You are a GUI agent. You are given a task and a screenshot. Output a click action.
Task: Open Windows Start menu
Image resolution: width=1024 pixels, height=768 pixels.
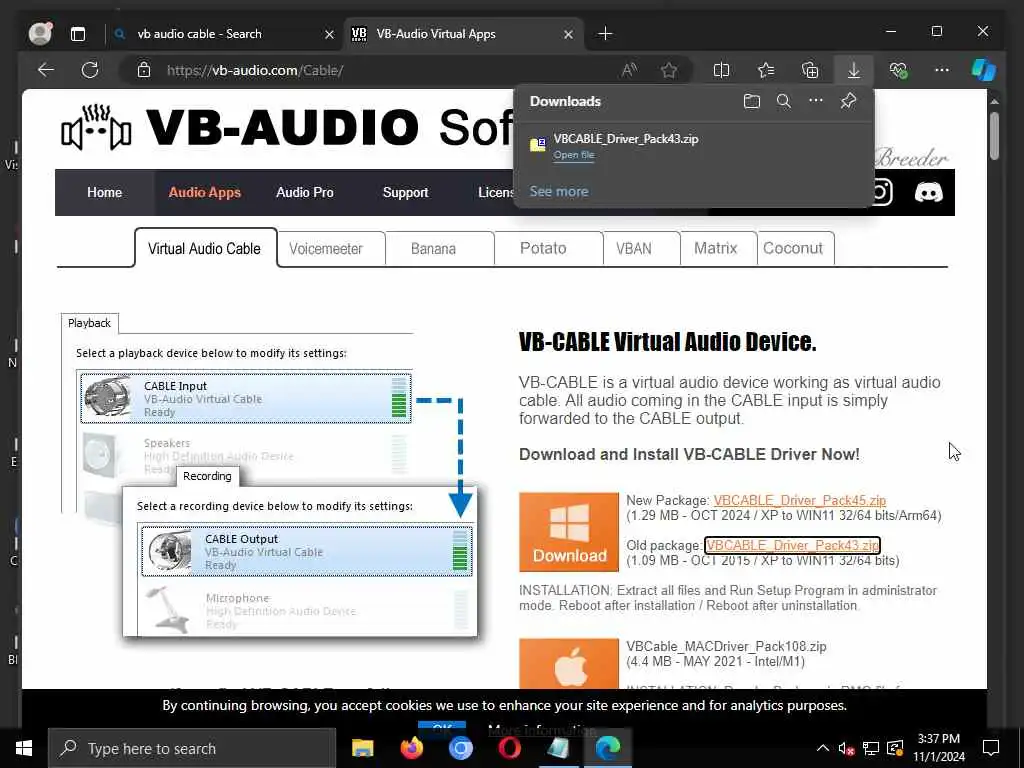[x=24, y=748]
